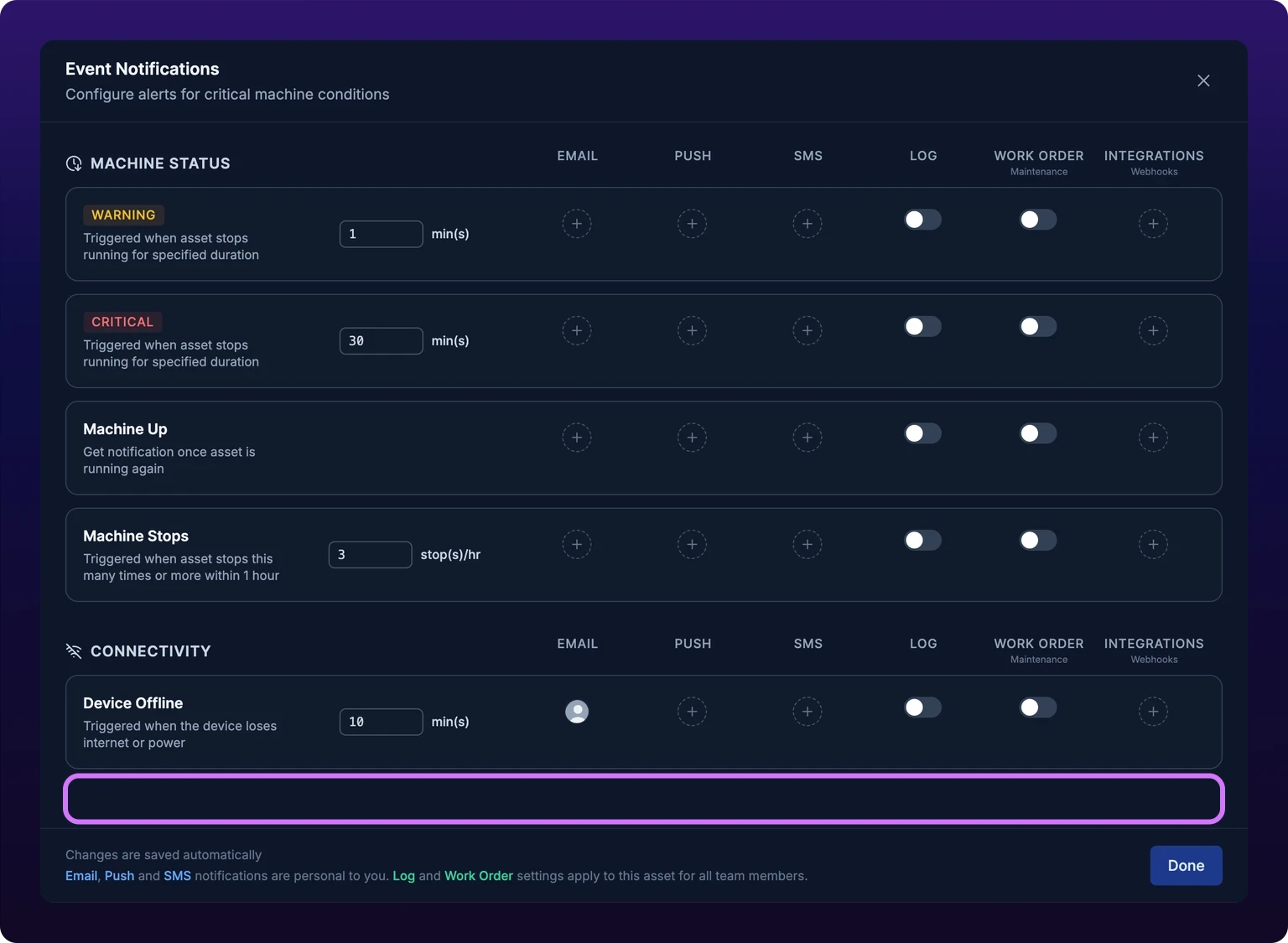Add SMS recipient for CRITICAL alert
This screenshot has width=1288, height=943.
[x=808, y=330]
